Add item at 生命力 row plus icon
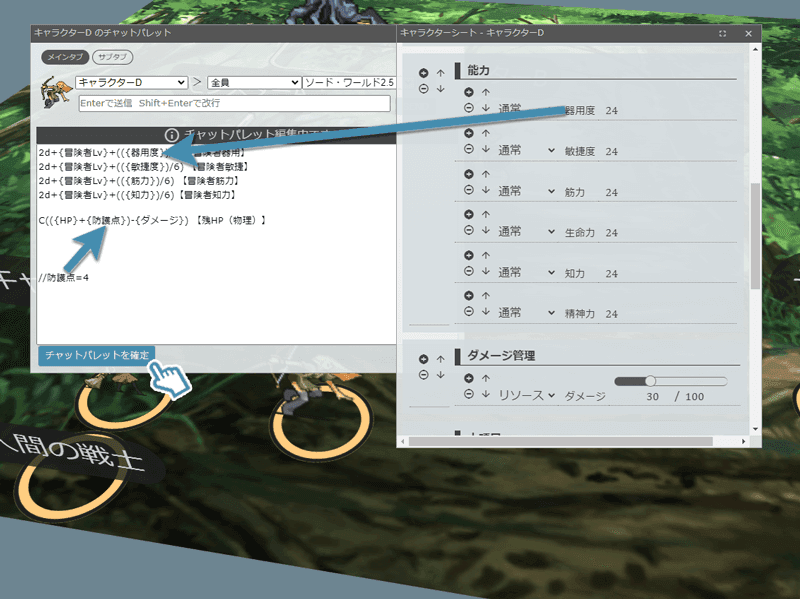Image resolution: width=800 pixels, height=599 pixels. [469, 214]
